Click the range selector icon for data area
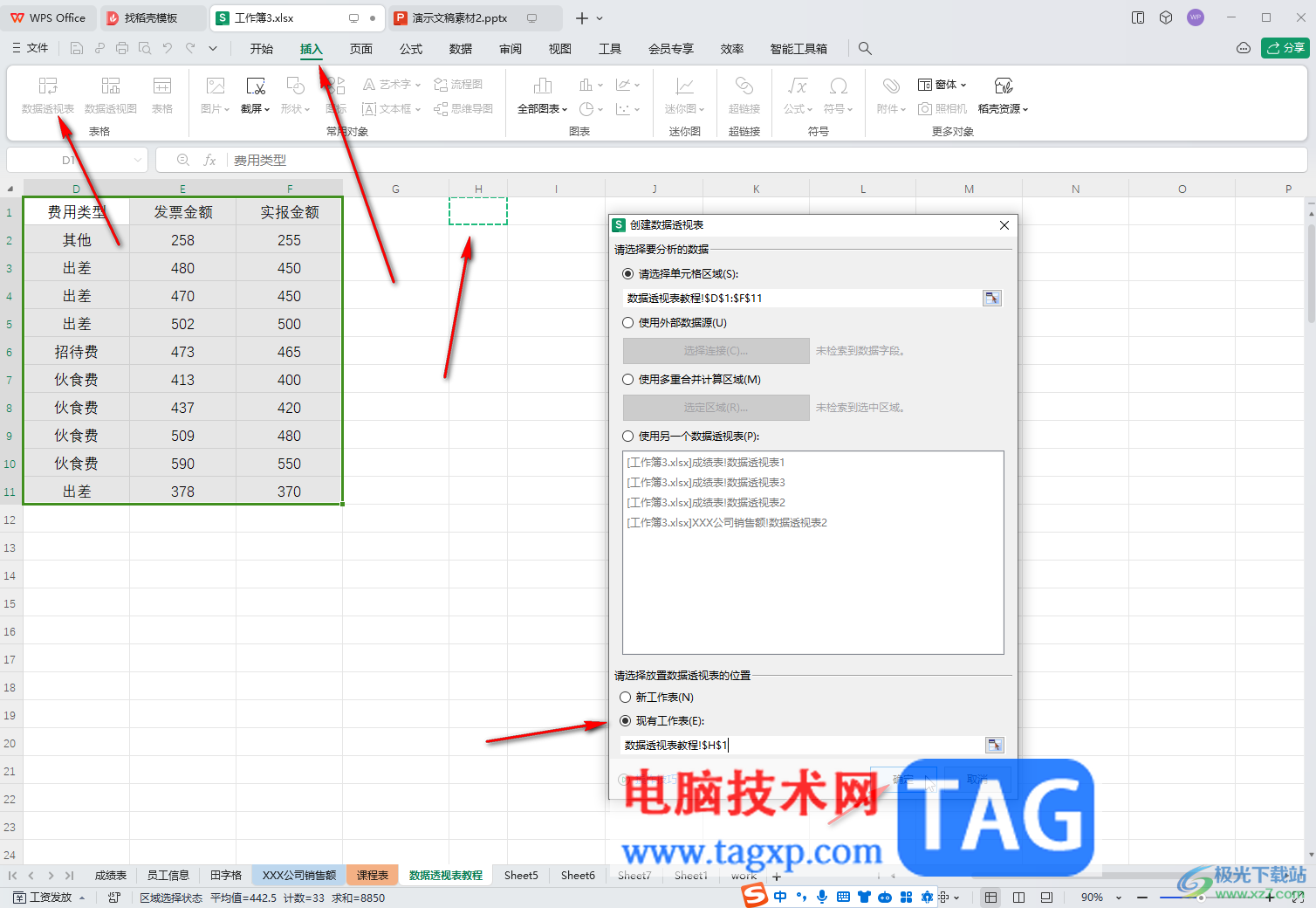1316x908 pixels. point(992,299)
